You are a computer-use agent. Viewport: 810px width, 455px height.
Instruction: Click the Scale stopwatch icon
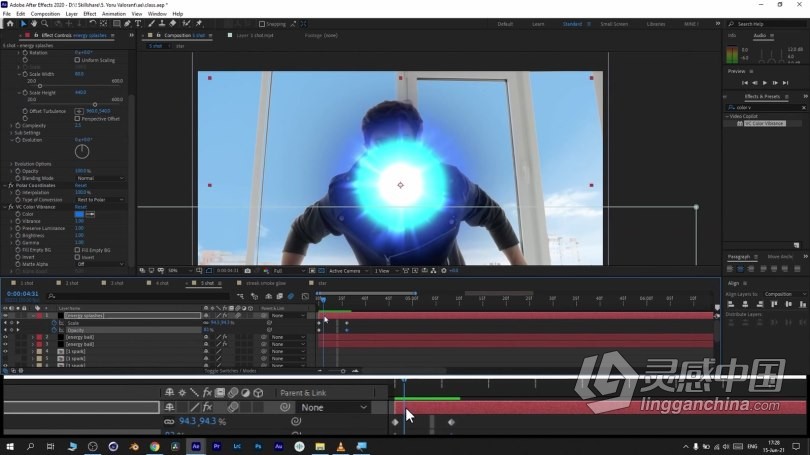(54, 323)
